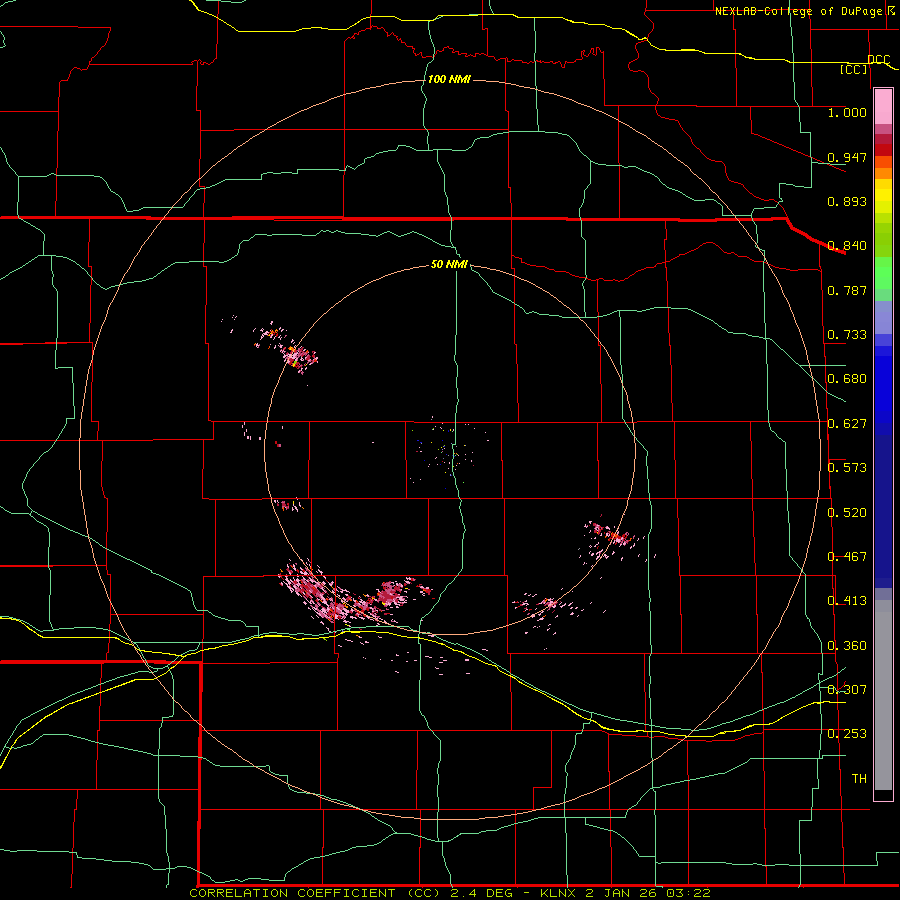
Task: Select the 0.307 legend value
Action: click(847, 690)
